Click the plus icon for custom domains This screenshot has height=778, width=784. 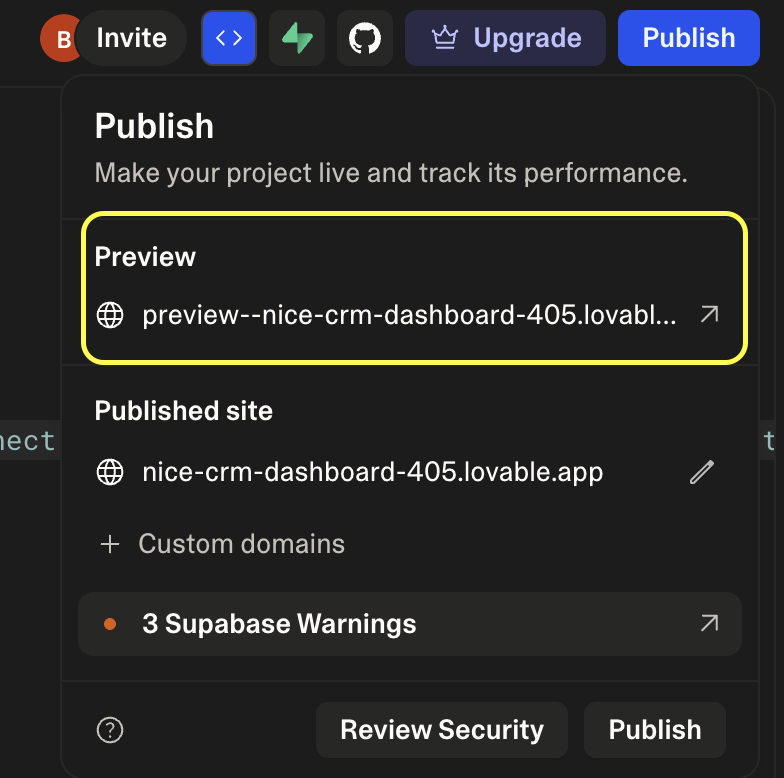(x=110, y=544)
